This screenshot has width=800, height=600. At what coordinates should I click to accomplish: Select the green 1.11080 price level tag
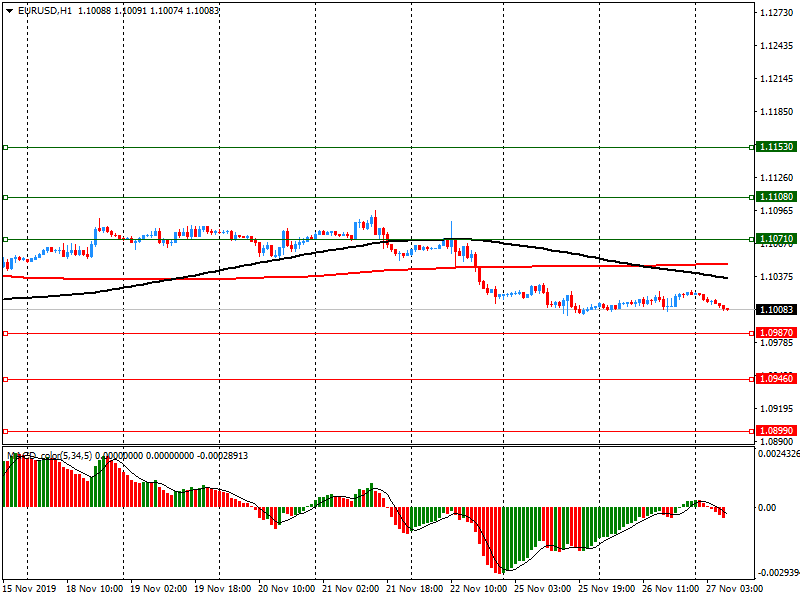776,197
